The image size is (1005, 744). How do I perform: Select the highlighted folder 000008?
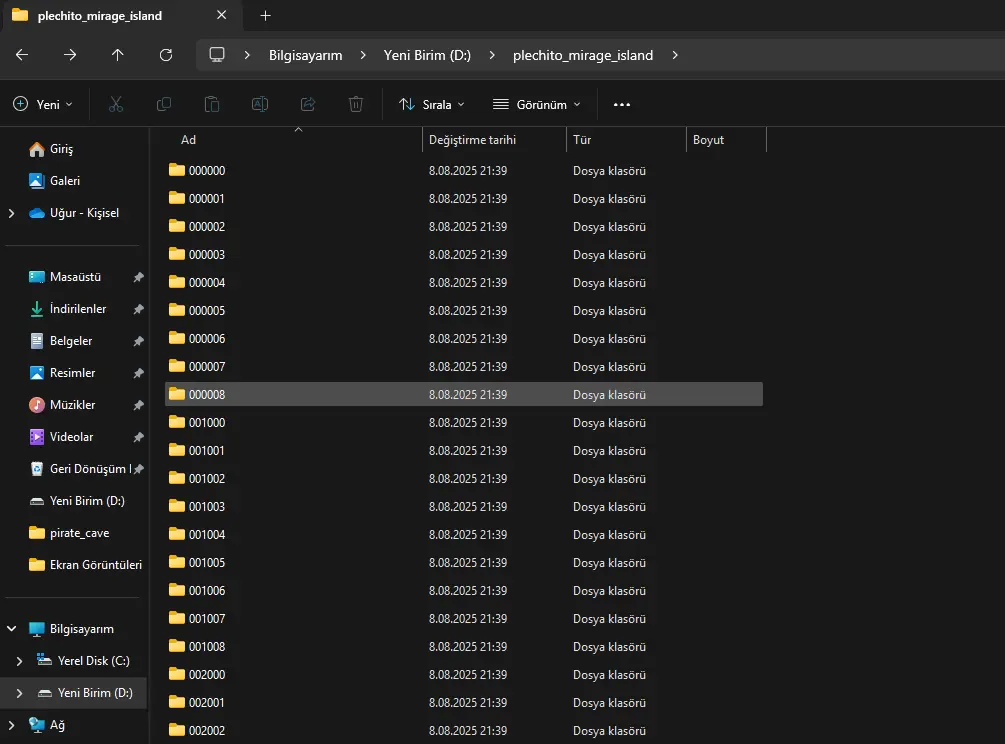click(x=464, y=394)
